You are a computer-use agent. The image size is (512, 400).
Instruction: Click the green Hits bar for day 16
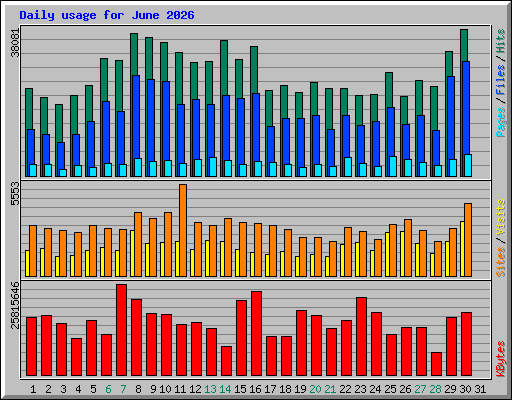point(254,70)
